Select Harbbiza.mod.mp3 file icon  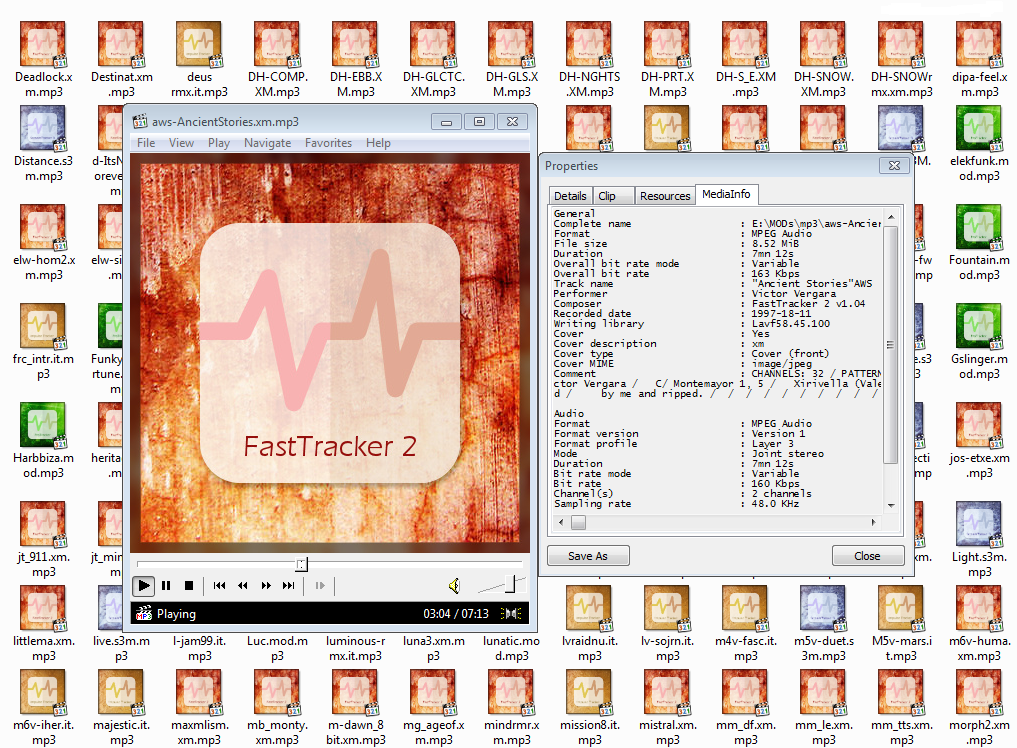[x=43, y=426]
